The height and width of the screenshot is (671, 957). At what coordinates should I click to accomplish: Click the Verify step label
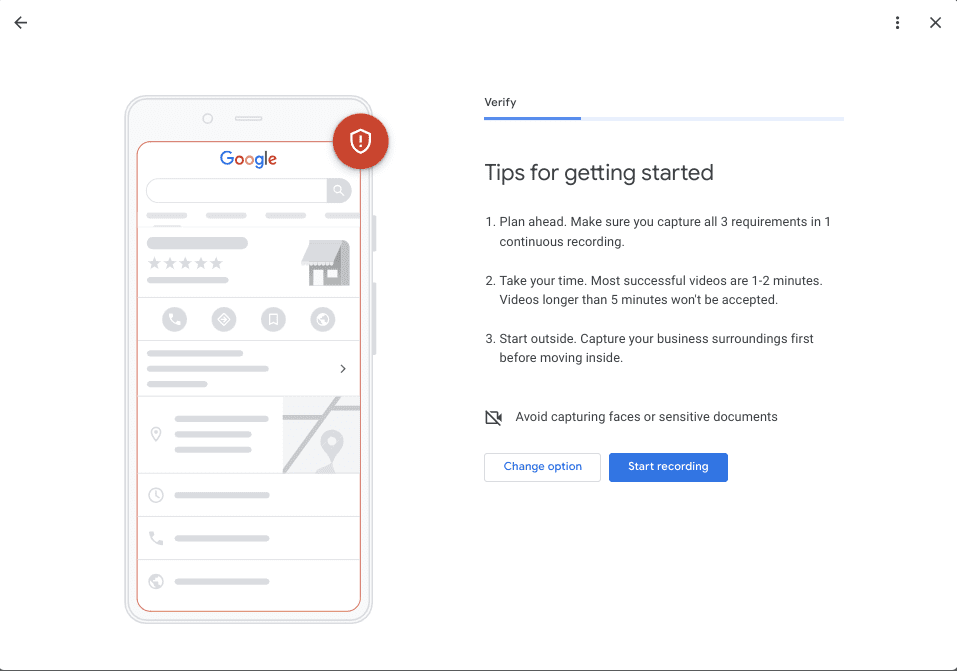coord(500,103)
